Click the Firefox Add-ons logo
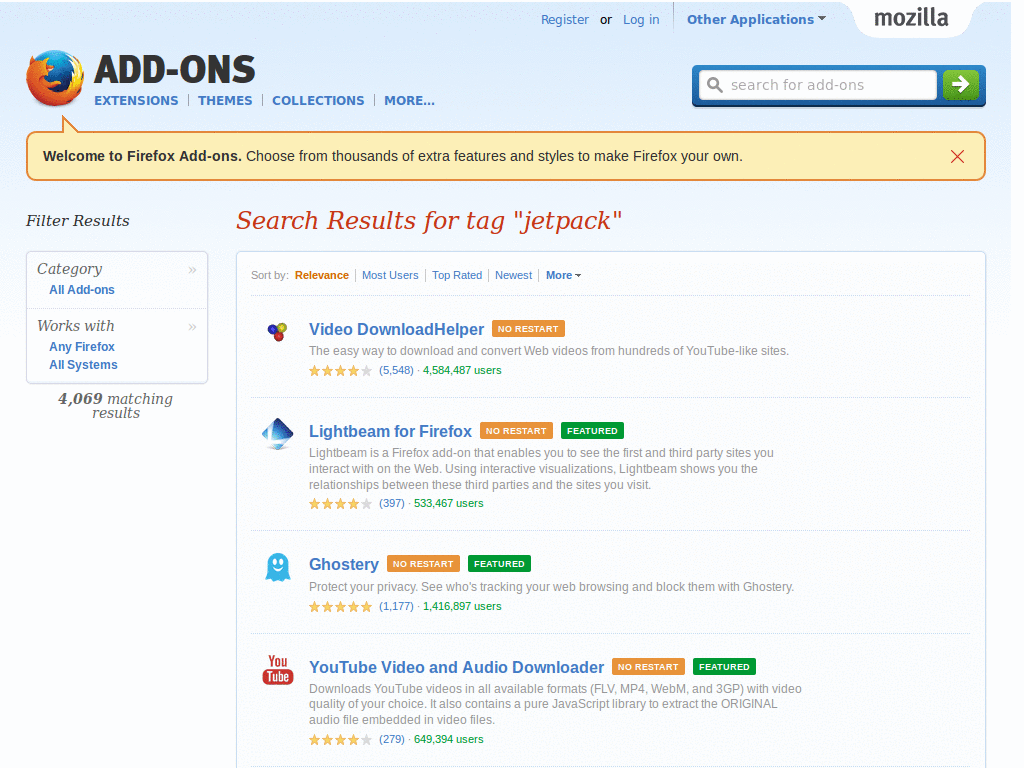Image resolution: width=1024 pixels, height=768 pixels. coord(55,78)
